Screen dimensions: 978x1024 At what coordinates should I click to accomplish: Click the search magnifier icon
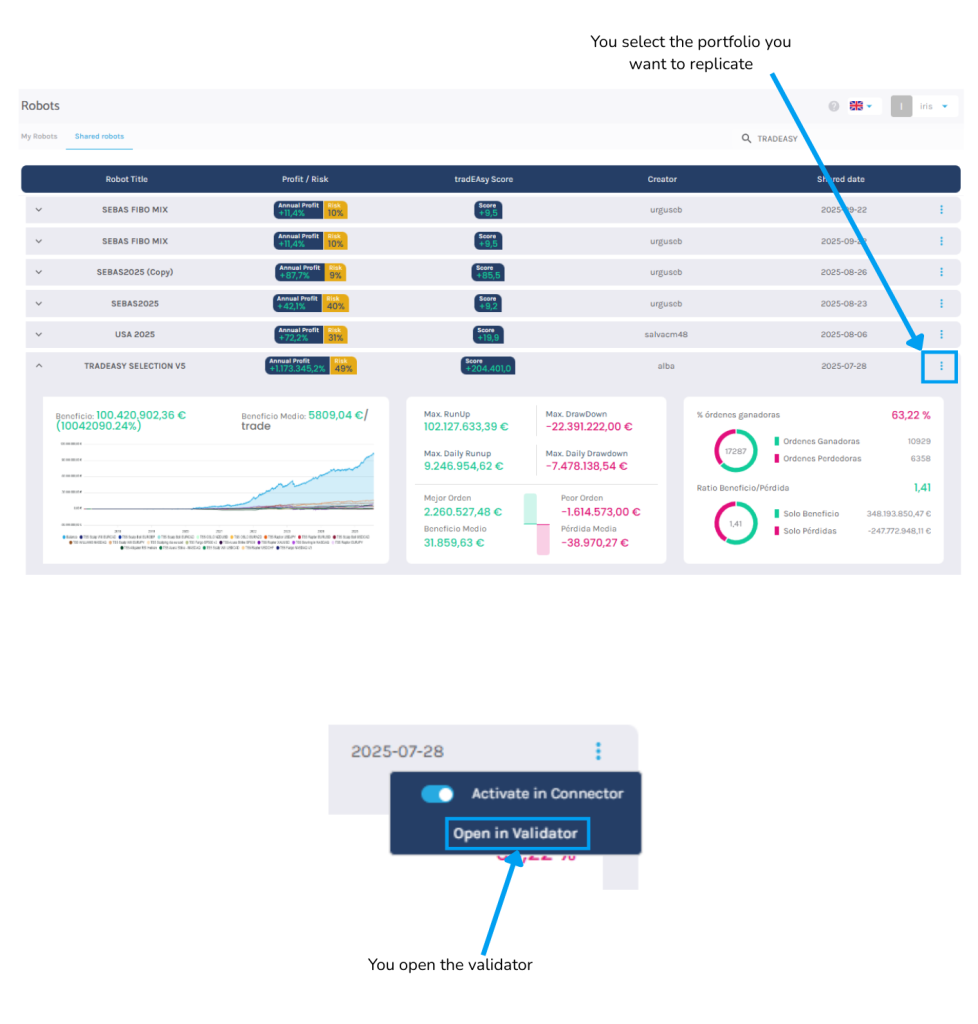point(746,139)
